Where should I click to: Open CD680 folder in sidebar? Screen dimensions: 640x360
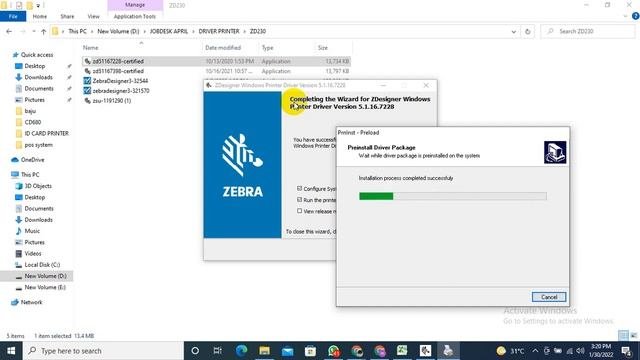33,122
